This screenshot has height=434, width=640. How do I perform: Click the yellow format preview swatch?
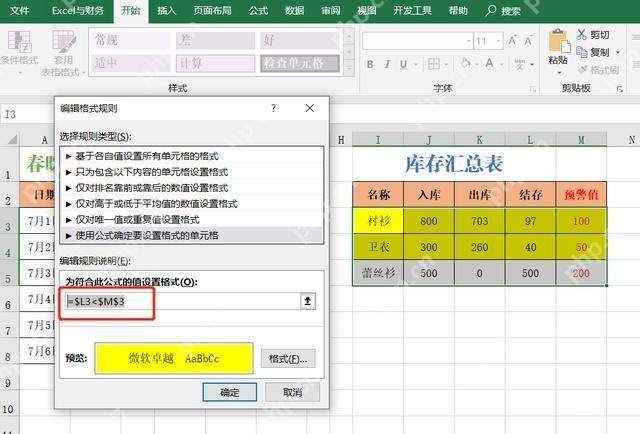(x=174, y=358)
